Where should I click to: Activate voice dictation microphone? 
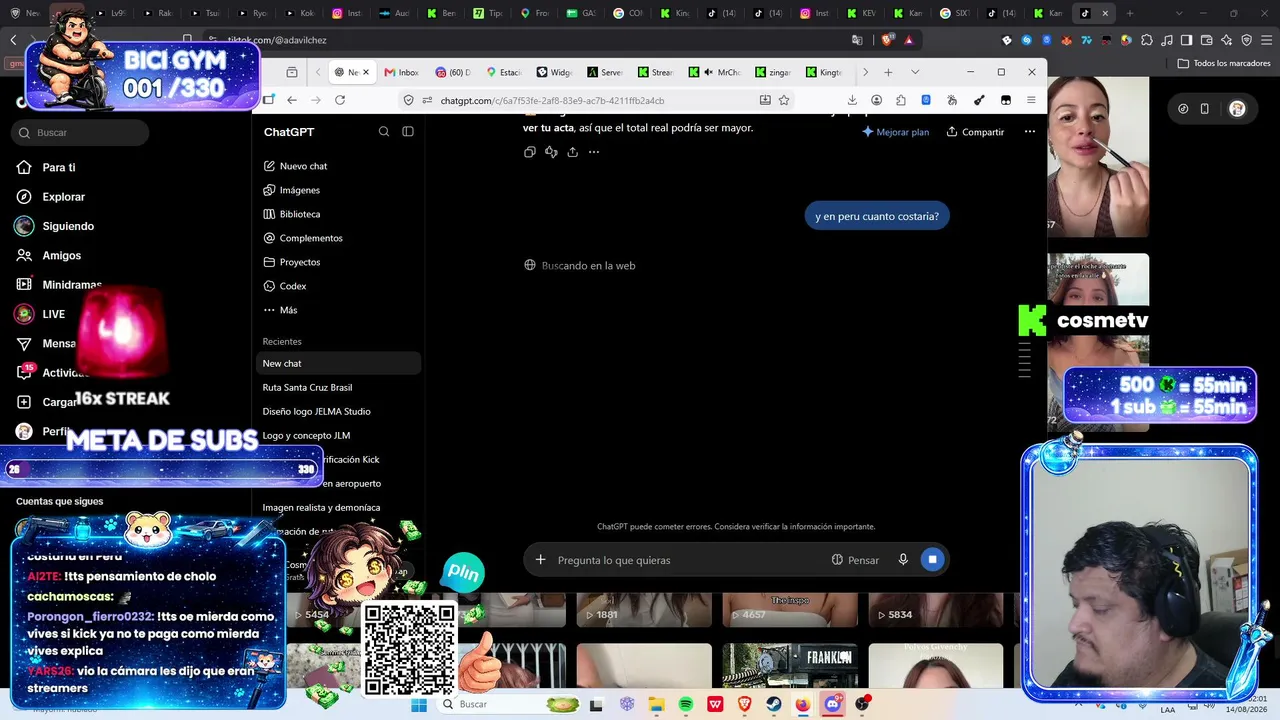903,560
